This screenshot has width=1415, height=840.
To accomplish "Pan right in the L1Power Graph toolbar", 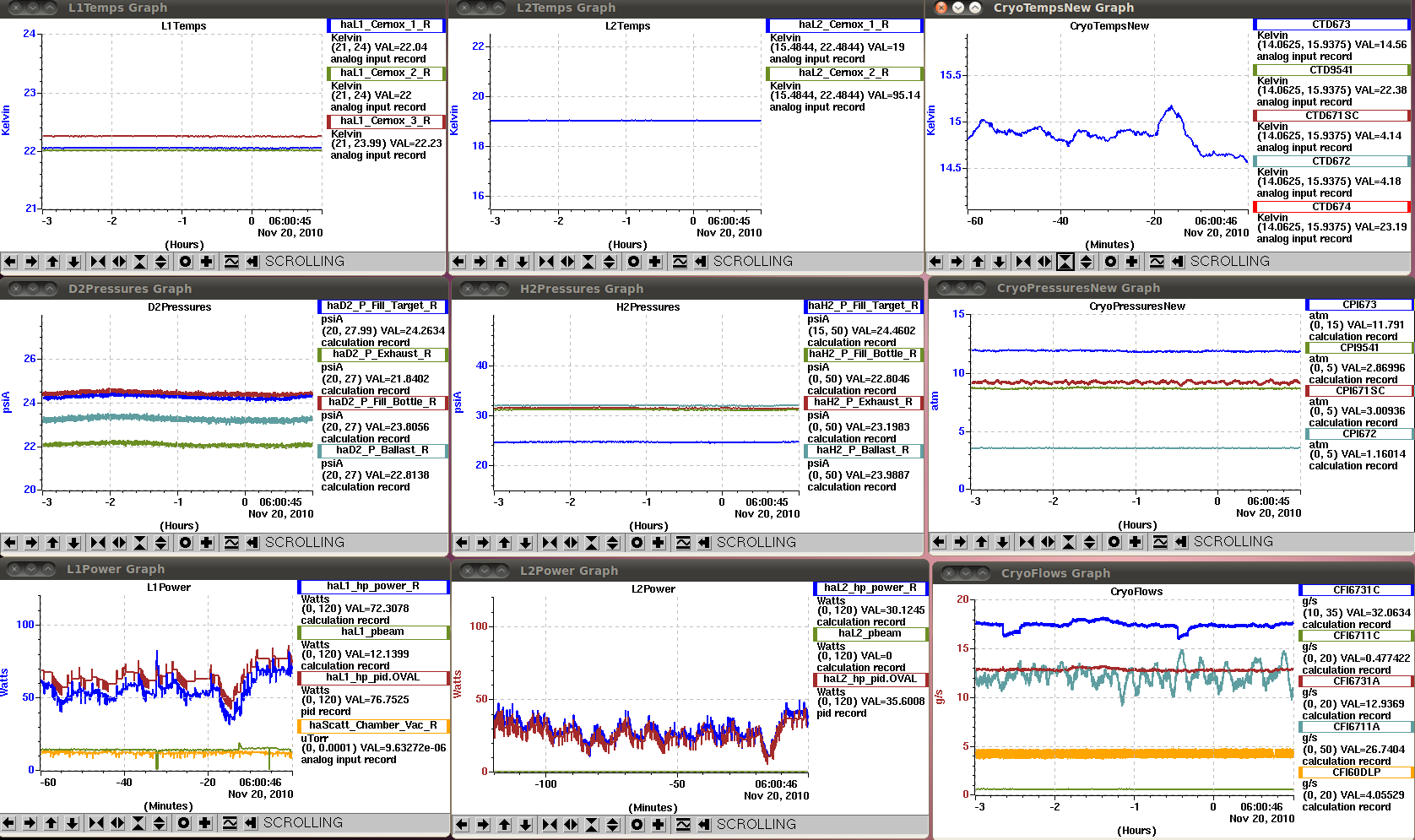I will pos(30,823).
